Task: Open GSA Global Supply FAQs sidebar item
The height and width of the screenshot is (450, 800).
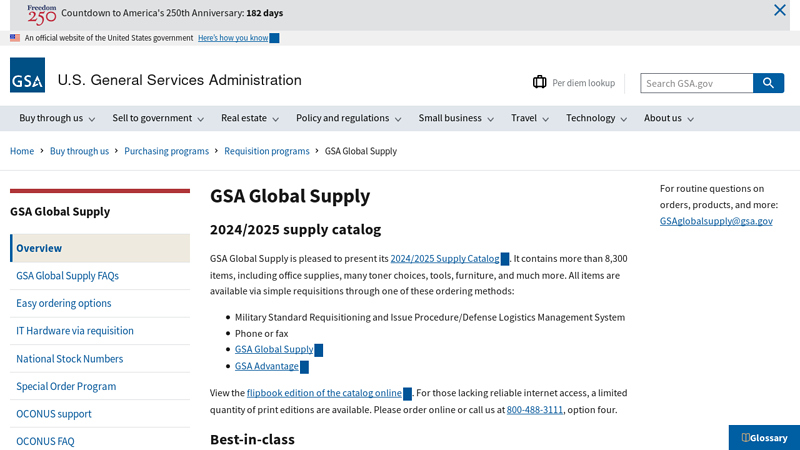Action: click(x=100, y=276)
